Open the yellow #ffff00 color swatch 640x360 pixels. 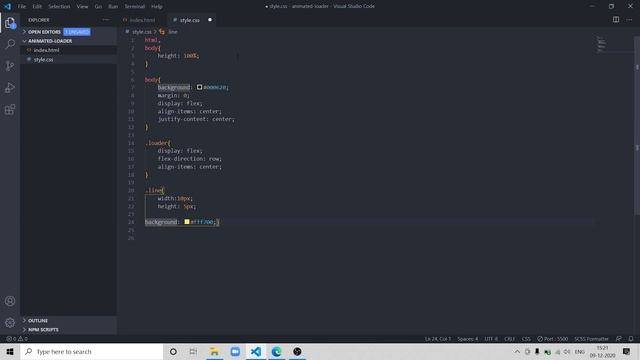187,222
